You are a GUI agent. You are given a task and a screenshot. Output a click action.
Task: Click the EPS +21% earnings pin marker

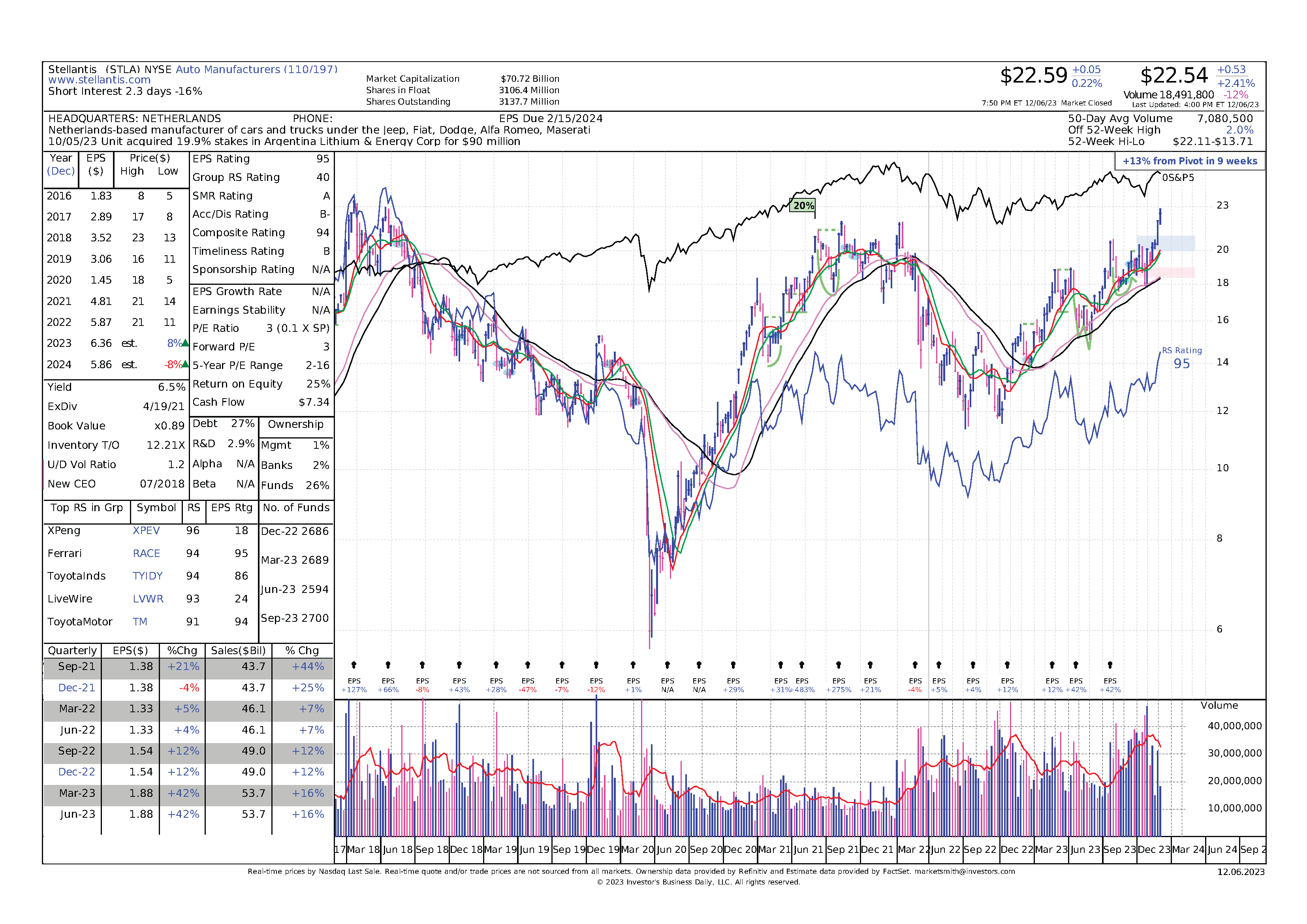click(871, 665)
